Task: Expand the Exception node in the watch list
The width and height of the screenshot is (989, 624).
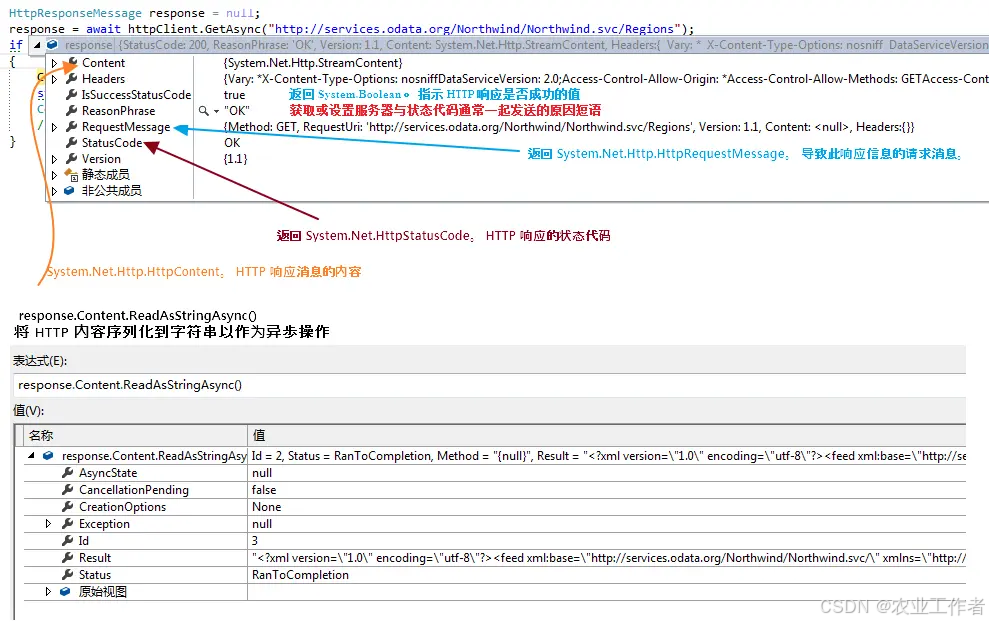Action: (48, 523)
